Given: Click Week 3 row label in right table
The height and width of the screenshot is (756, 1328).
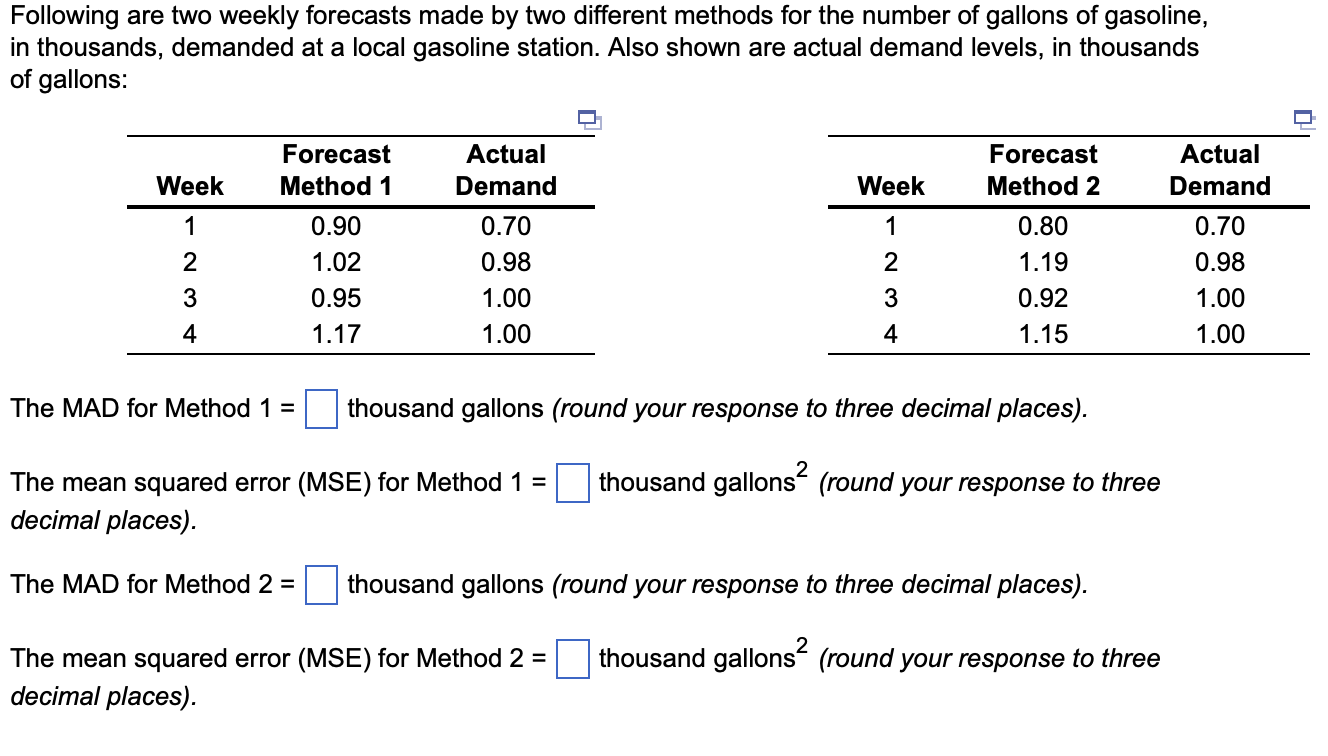Looking at the screenshot, I should coord(892,298).
